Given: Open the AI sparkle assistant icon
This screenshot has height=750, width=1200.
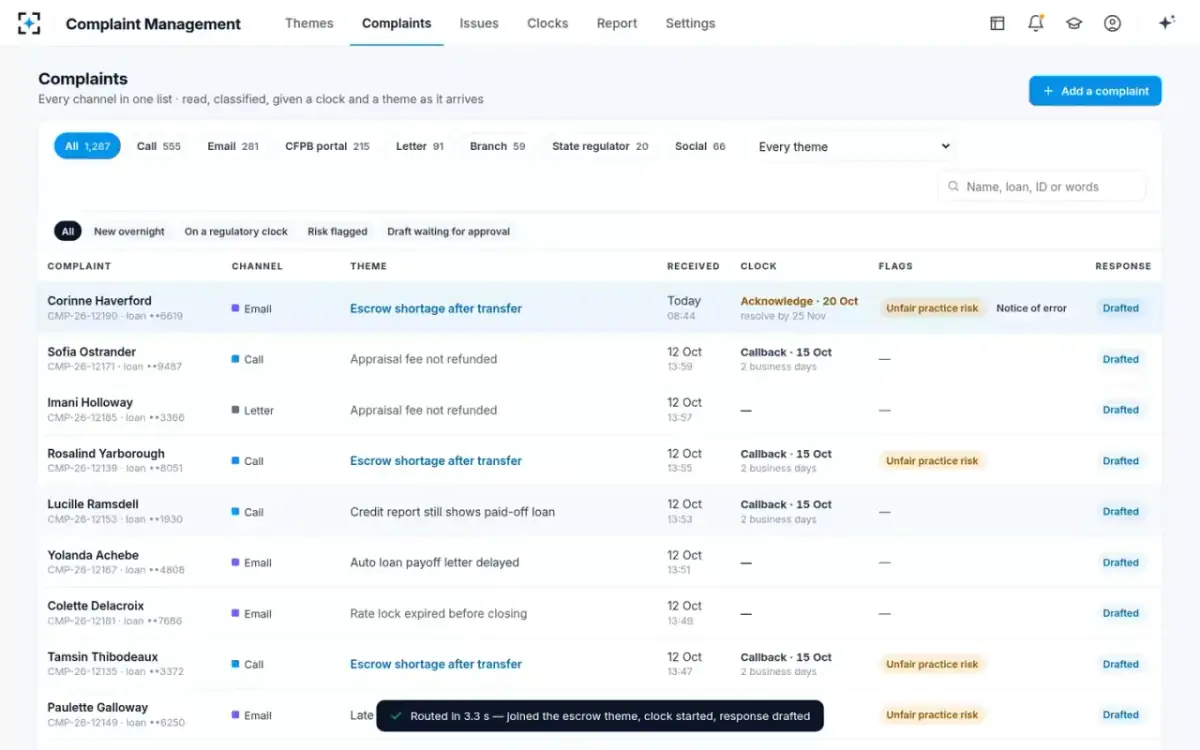Looking at the screenshot, I should pos(1166,23).
